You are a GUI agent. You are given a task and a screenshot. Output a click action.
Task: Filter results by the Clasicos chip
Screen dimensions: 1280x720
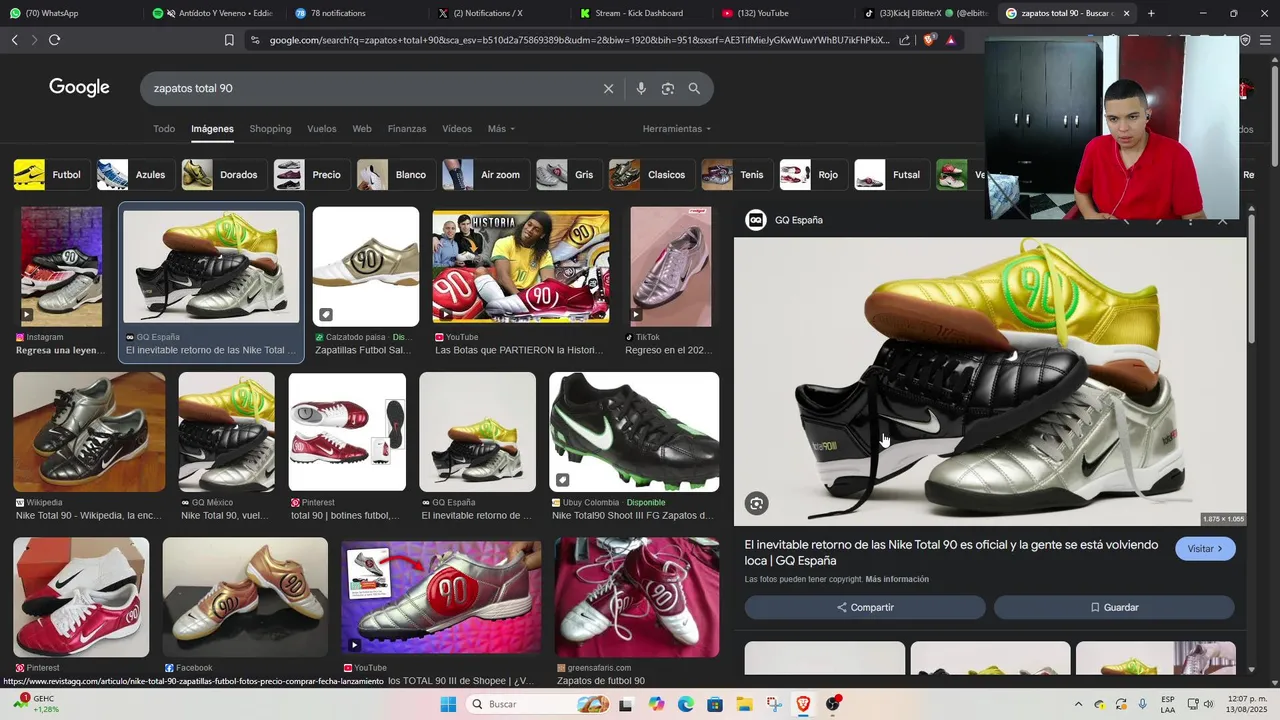click(650, 175)
